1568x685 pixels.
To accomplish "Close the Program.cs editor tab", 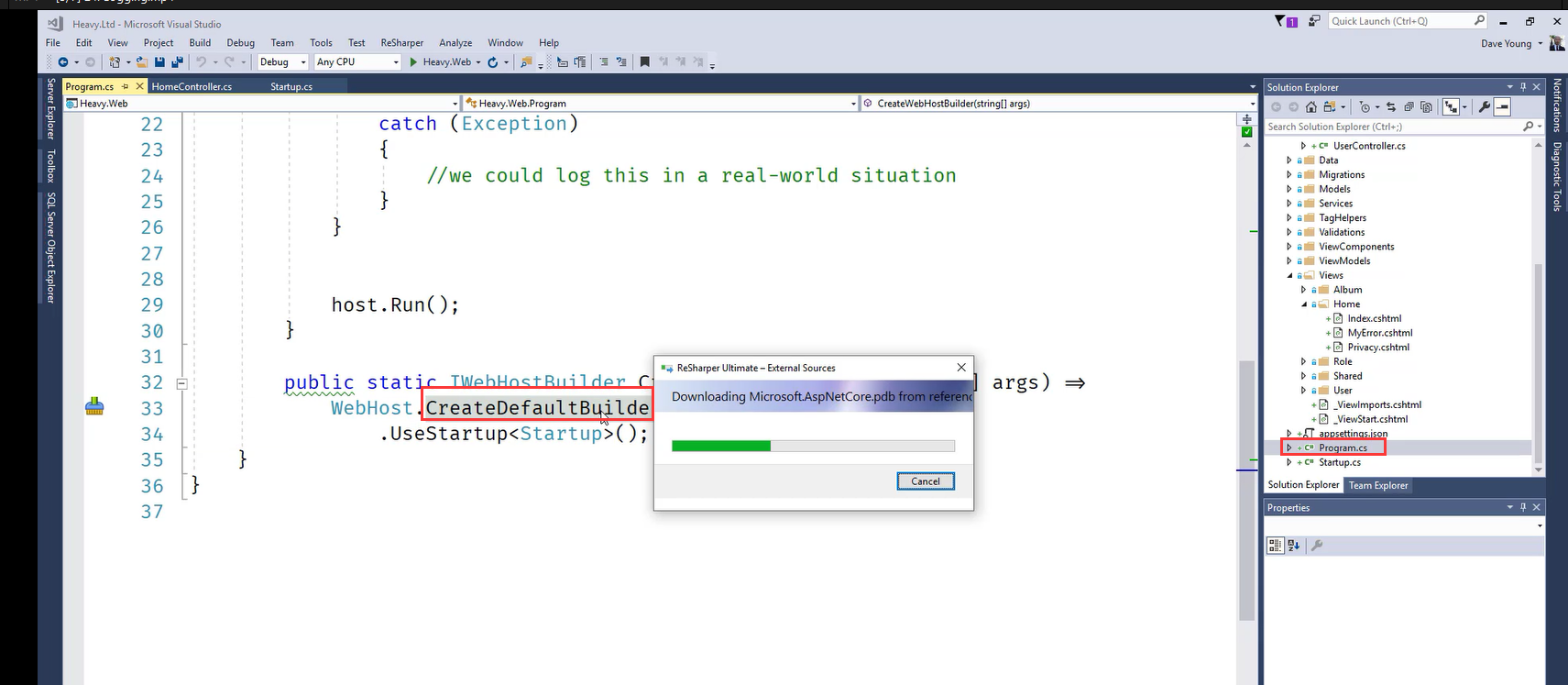I will [x=140, y=86].
